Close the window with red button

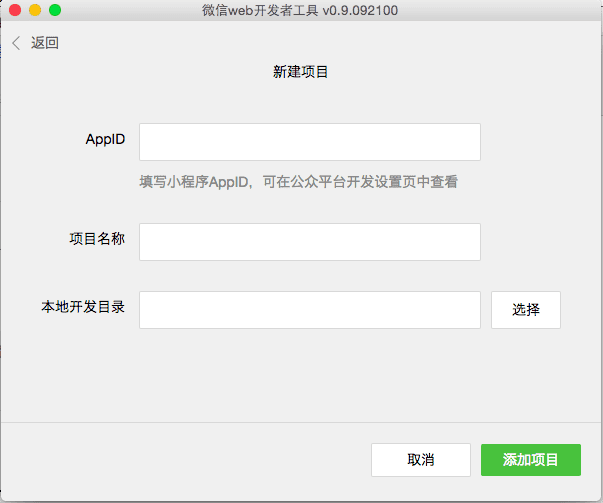click(15, 10)
